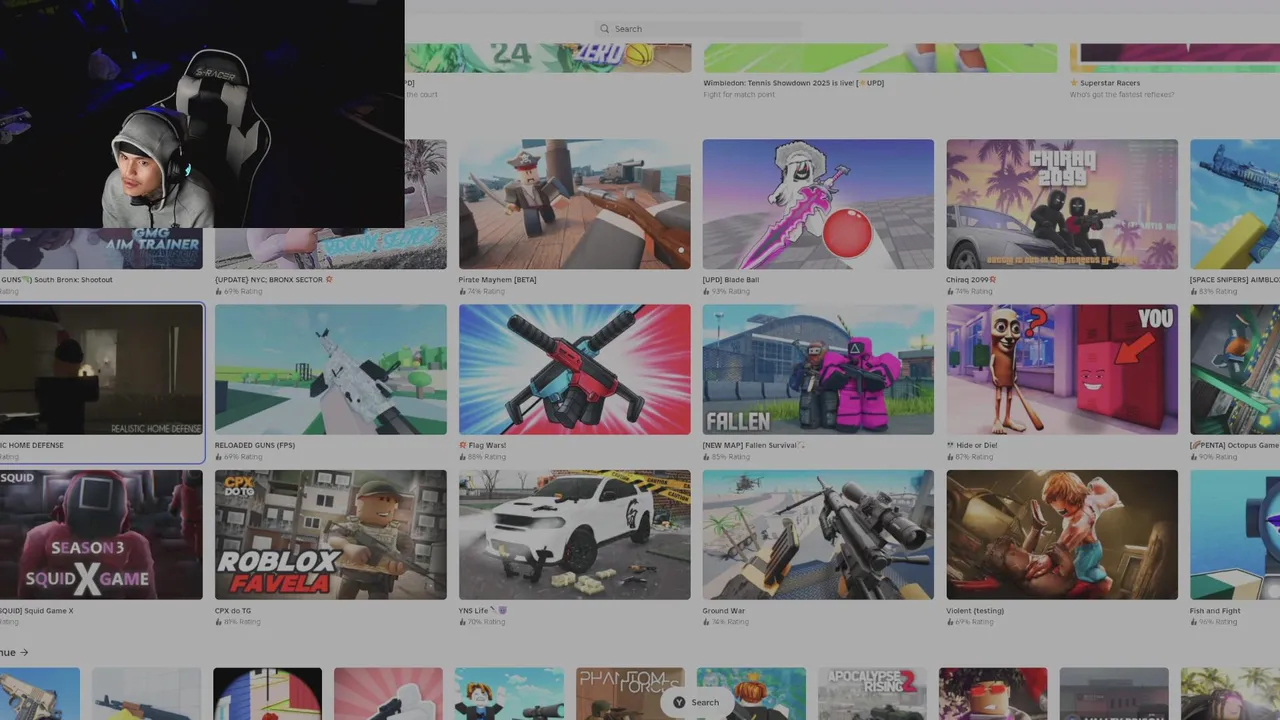Open the Realistic Home Defense thumbnail
Viewport: 1280px width, 720px height.
coord(102,369)
